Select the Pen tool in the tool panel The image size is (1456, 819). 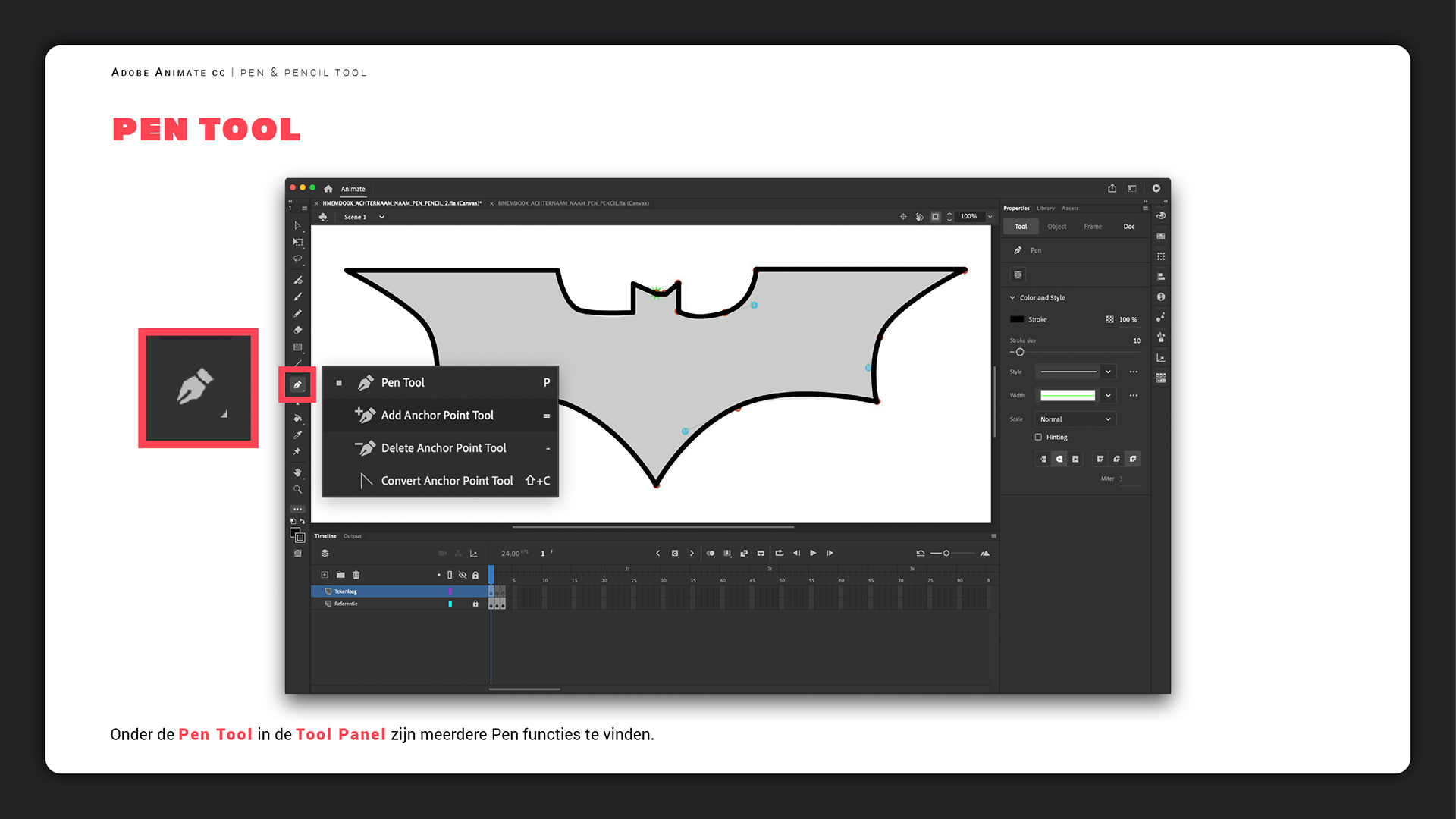point(297,385)
